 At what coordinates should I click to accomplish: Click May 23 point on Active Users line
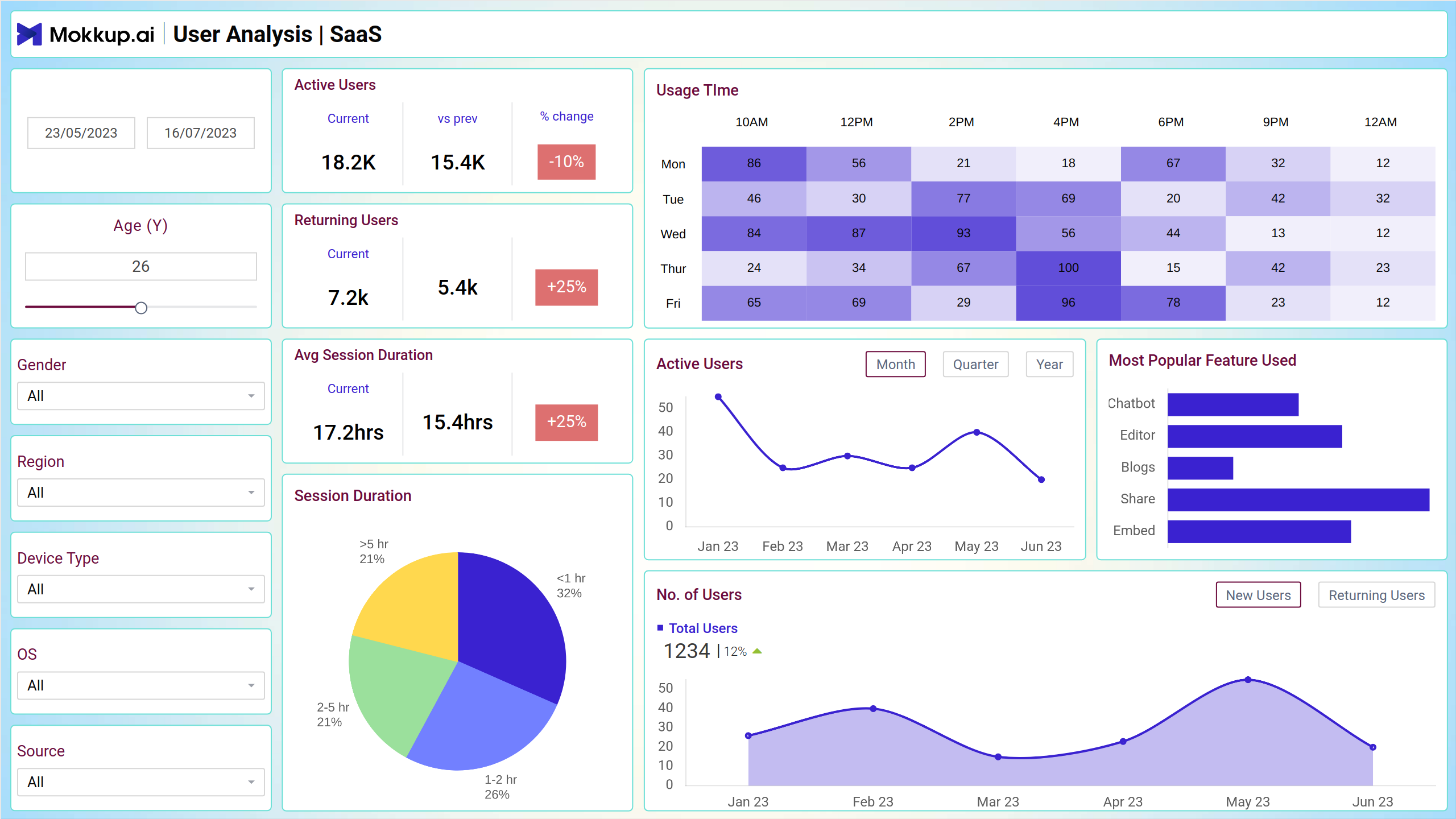coord(977,432)
